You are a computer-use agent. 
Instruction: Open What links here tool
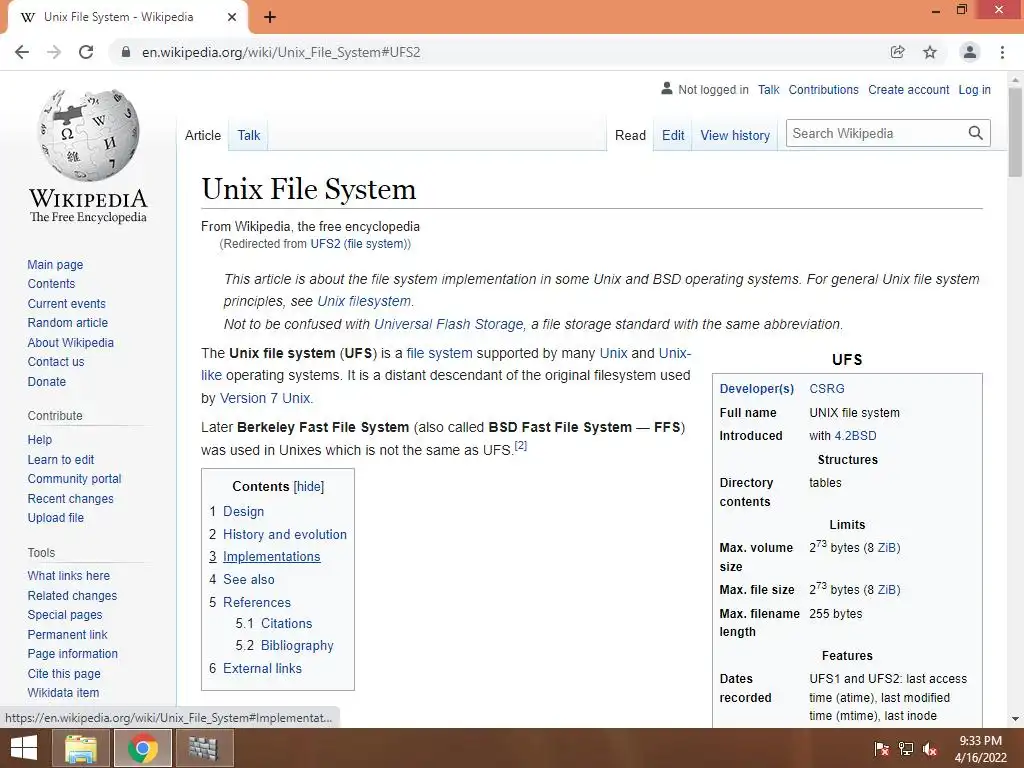tap(69, 575)
